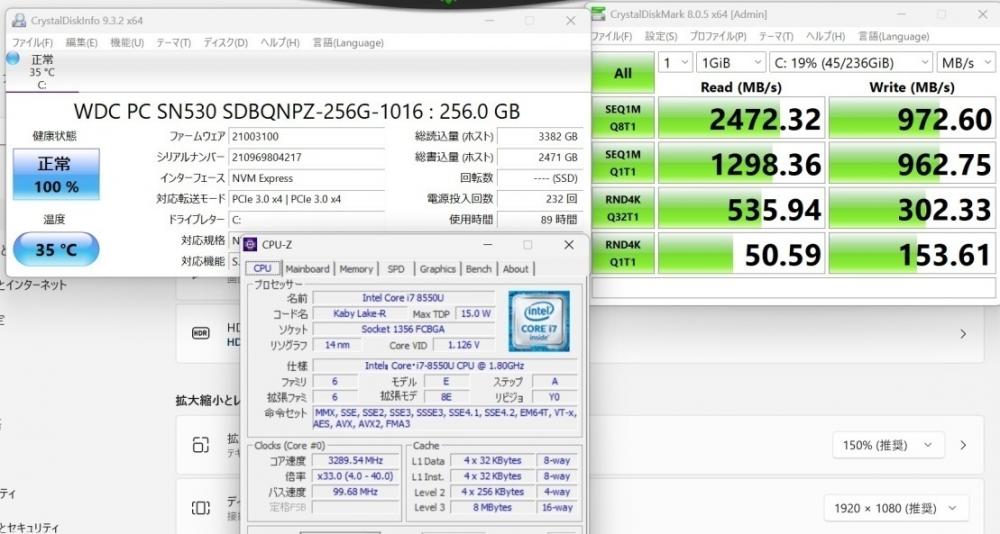
Task: Click the firmware field 21003100
Action: point(307,137)
